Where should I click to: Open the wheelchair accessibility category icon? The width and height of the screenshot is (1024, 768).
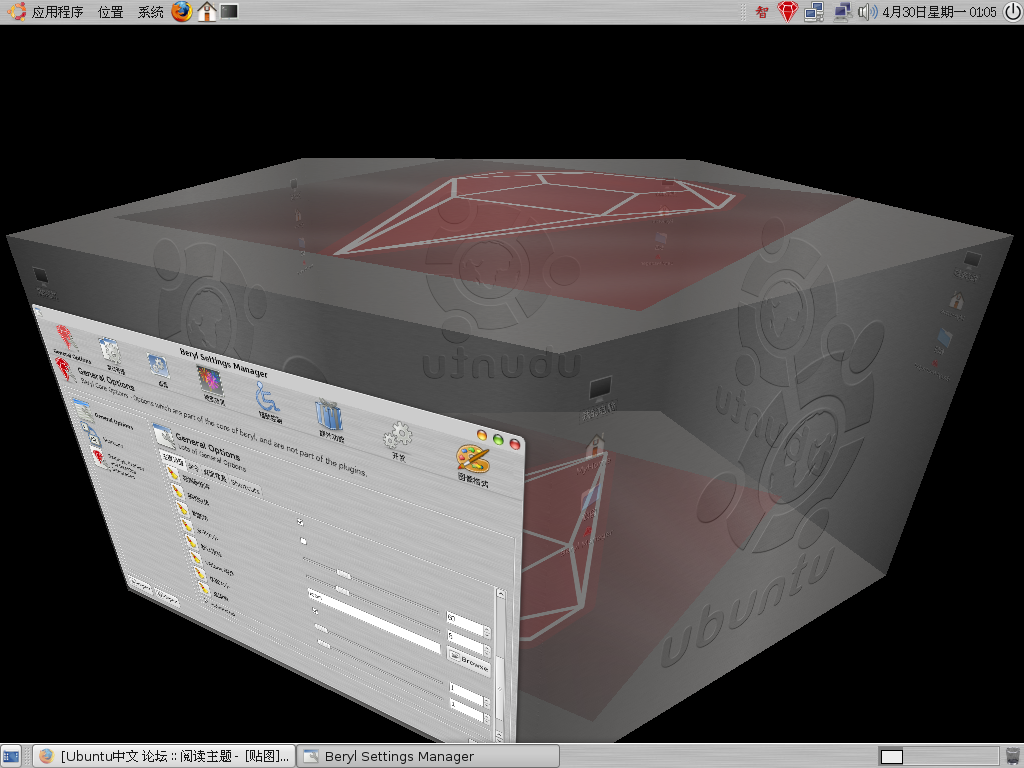[x=268, y=400]
